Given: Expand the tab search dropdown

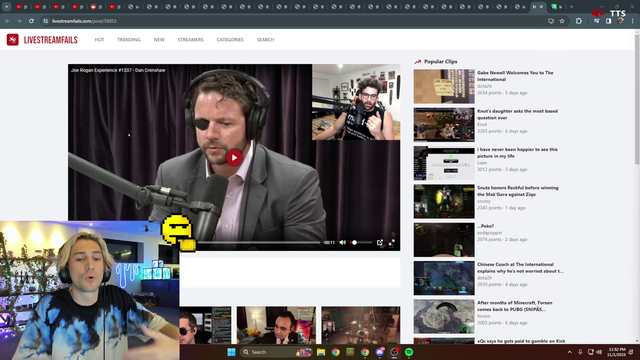Looking at the screenshot, I should coord(7,7).
